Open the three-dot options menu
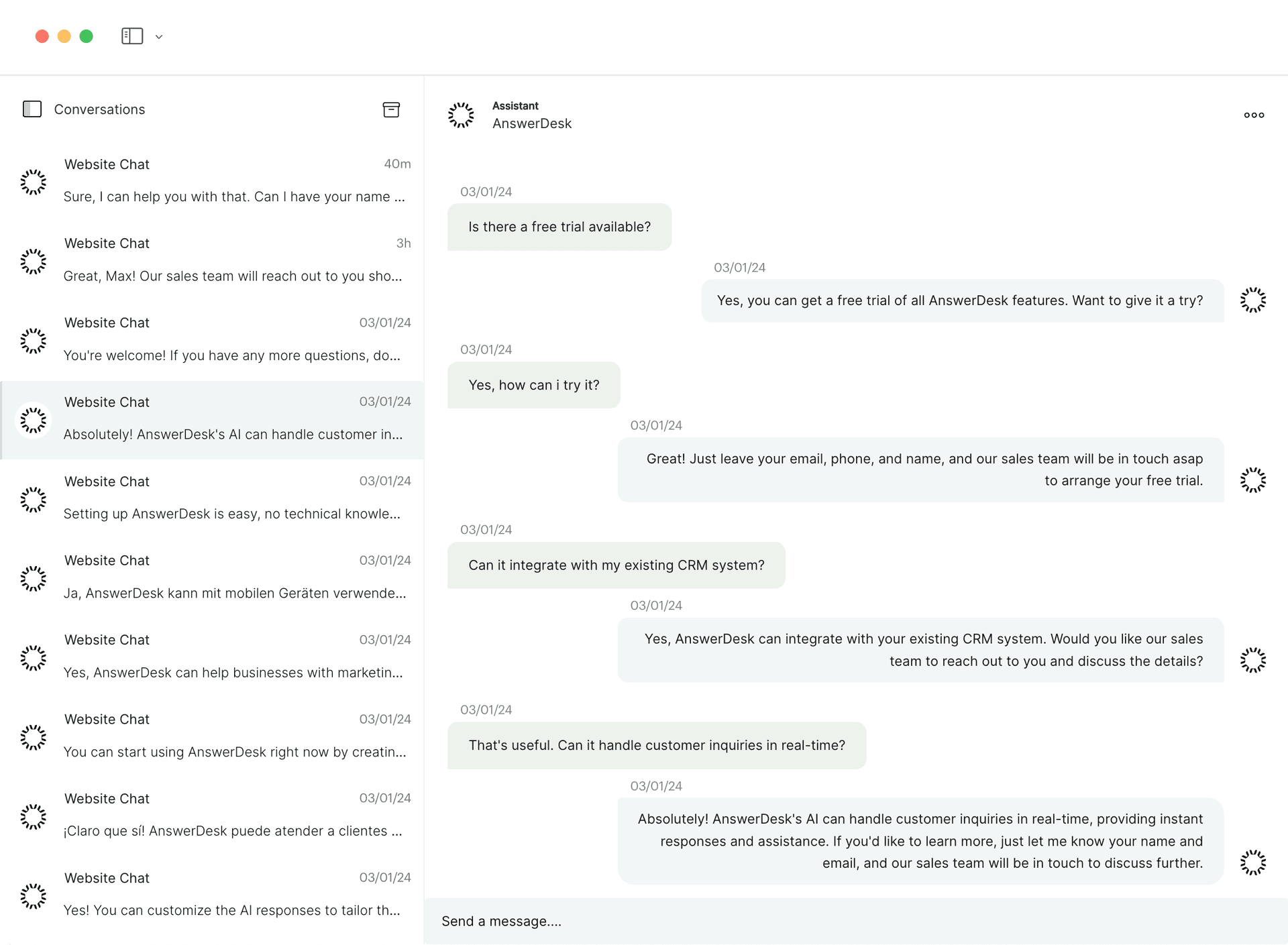Image resolution: width=1288 pixels, height=945 pixels. pos(1254,115)
